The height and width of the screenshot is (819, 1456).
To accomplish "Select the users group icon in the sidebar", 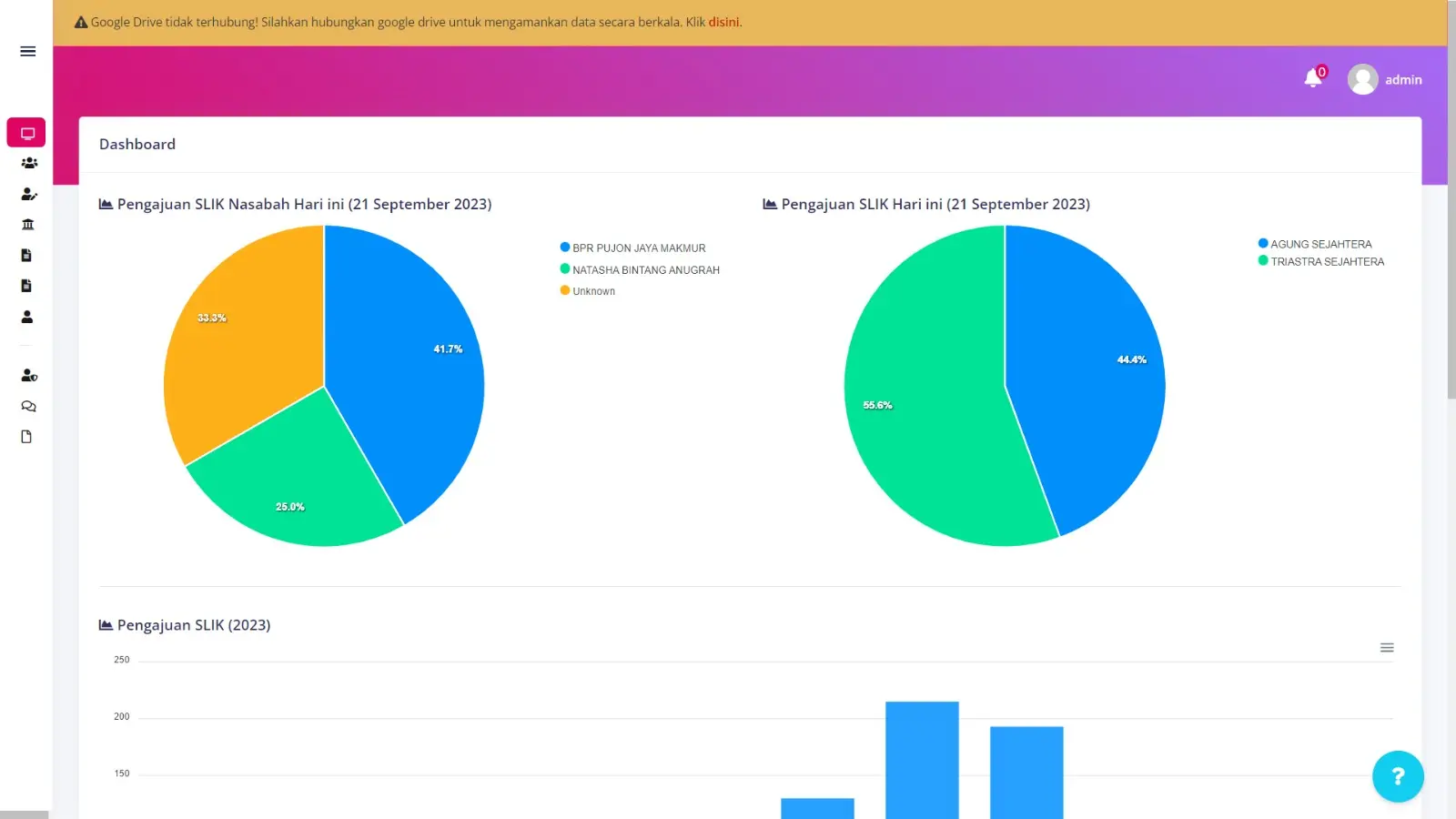I will pos(28,162).
